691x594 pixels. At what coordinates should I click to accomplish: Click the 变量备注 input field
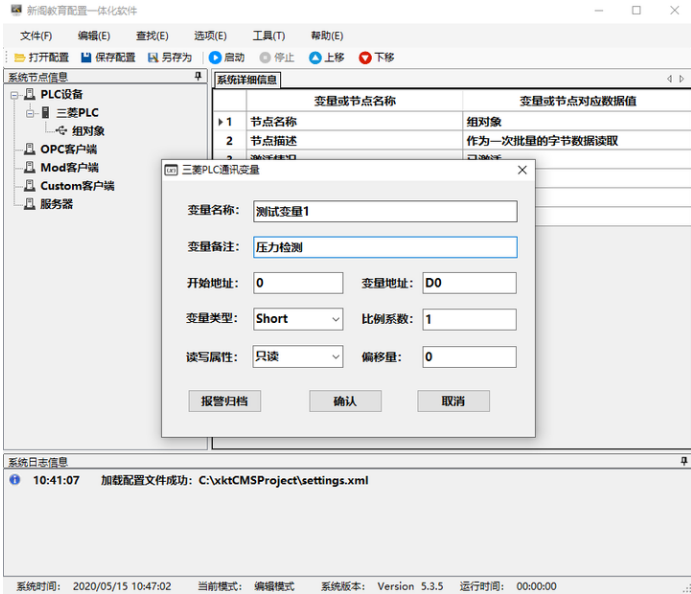tap(385, 247)
